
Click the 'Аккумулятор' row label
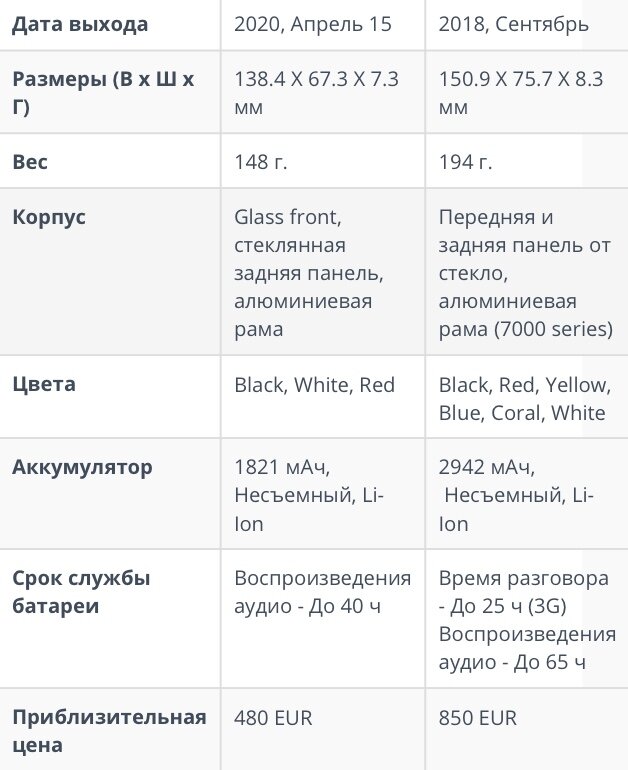coord(82,467)
